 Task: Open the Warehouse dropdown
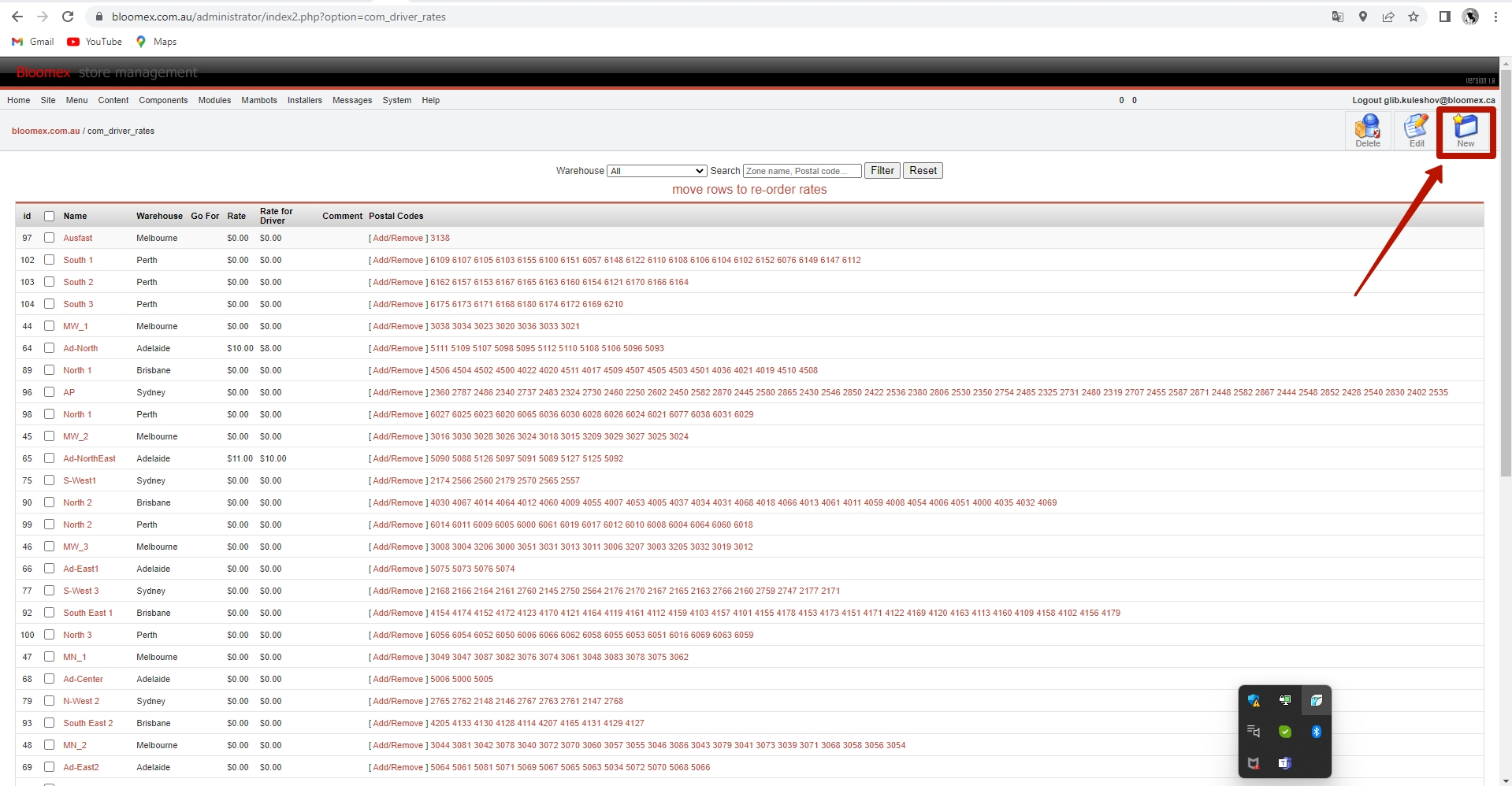pyautogui.click(x=656, y=171)
